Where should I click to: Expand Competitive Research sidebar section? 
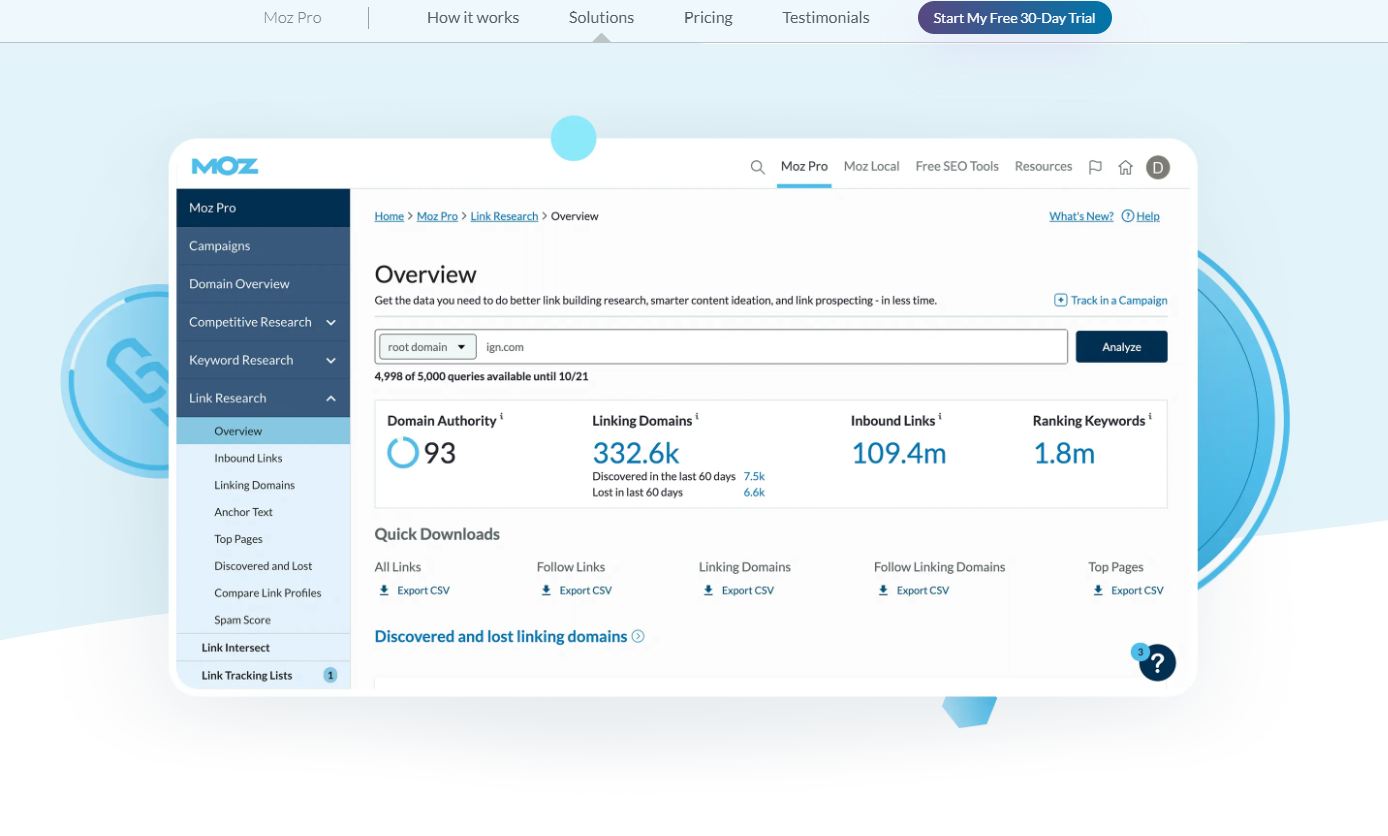pos(263,322)
